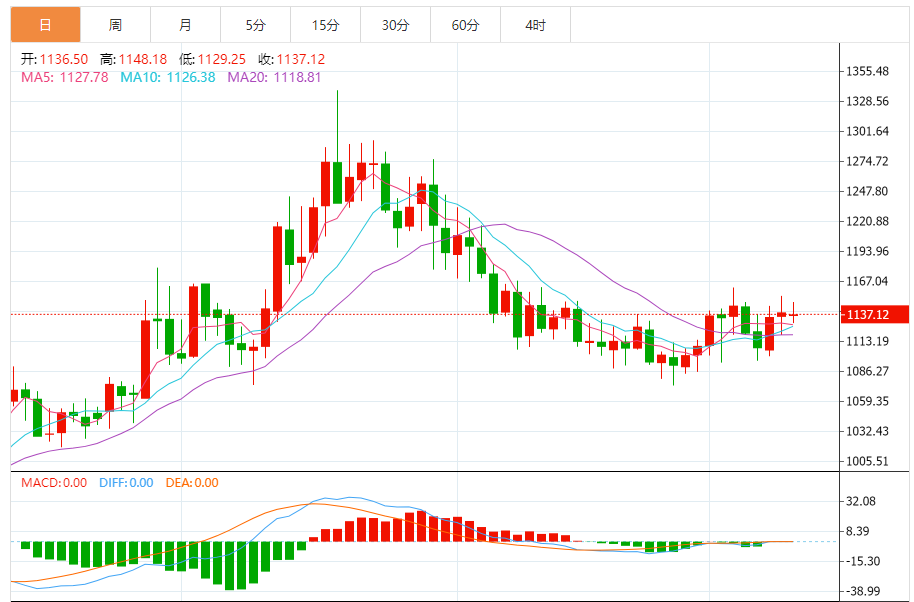Open the 5分 interval tab
Viewport: 914px width, 602px height.
(x=255, y=25)
